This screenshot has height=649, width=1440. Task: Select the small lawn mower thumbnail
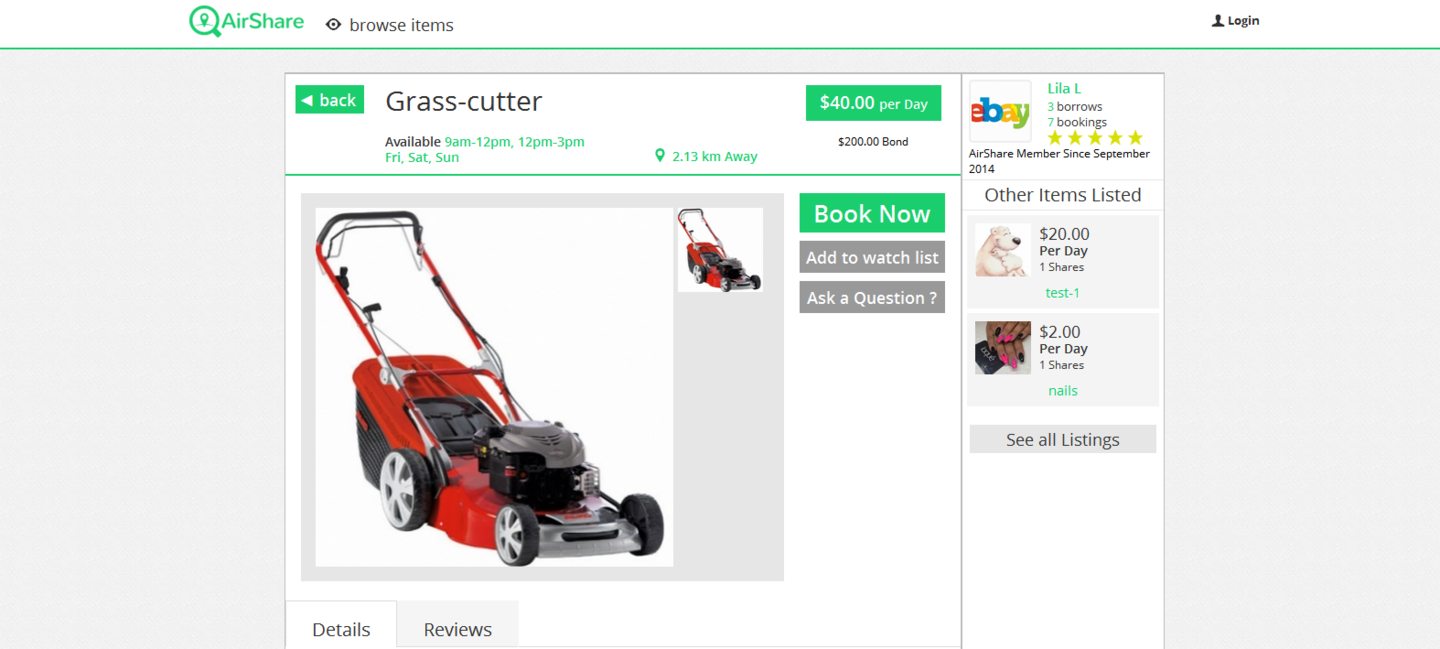tap(720, 250)
